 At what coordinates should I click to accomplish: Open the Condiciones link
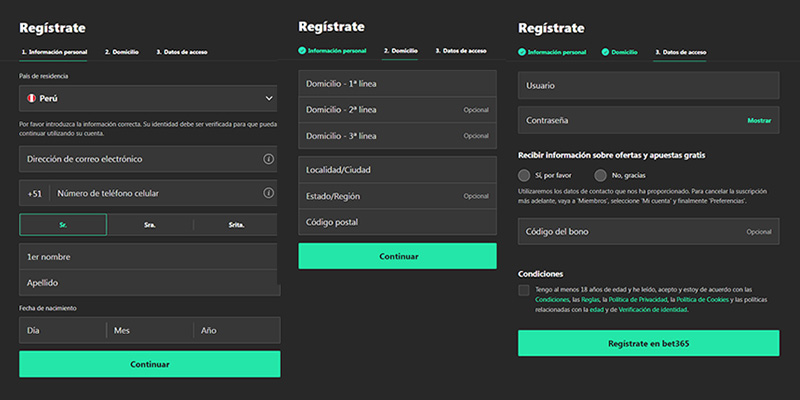click(552, 299)
